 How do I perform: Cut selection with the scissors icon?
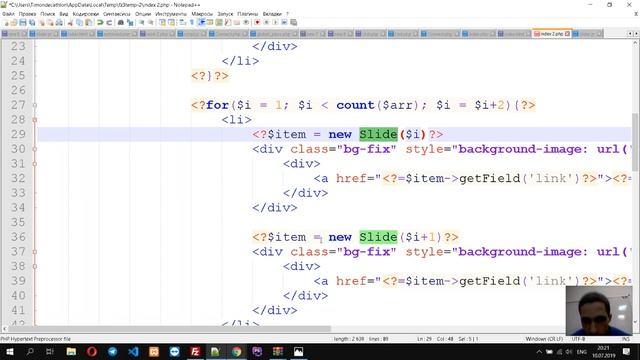click(70, 22)
